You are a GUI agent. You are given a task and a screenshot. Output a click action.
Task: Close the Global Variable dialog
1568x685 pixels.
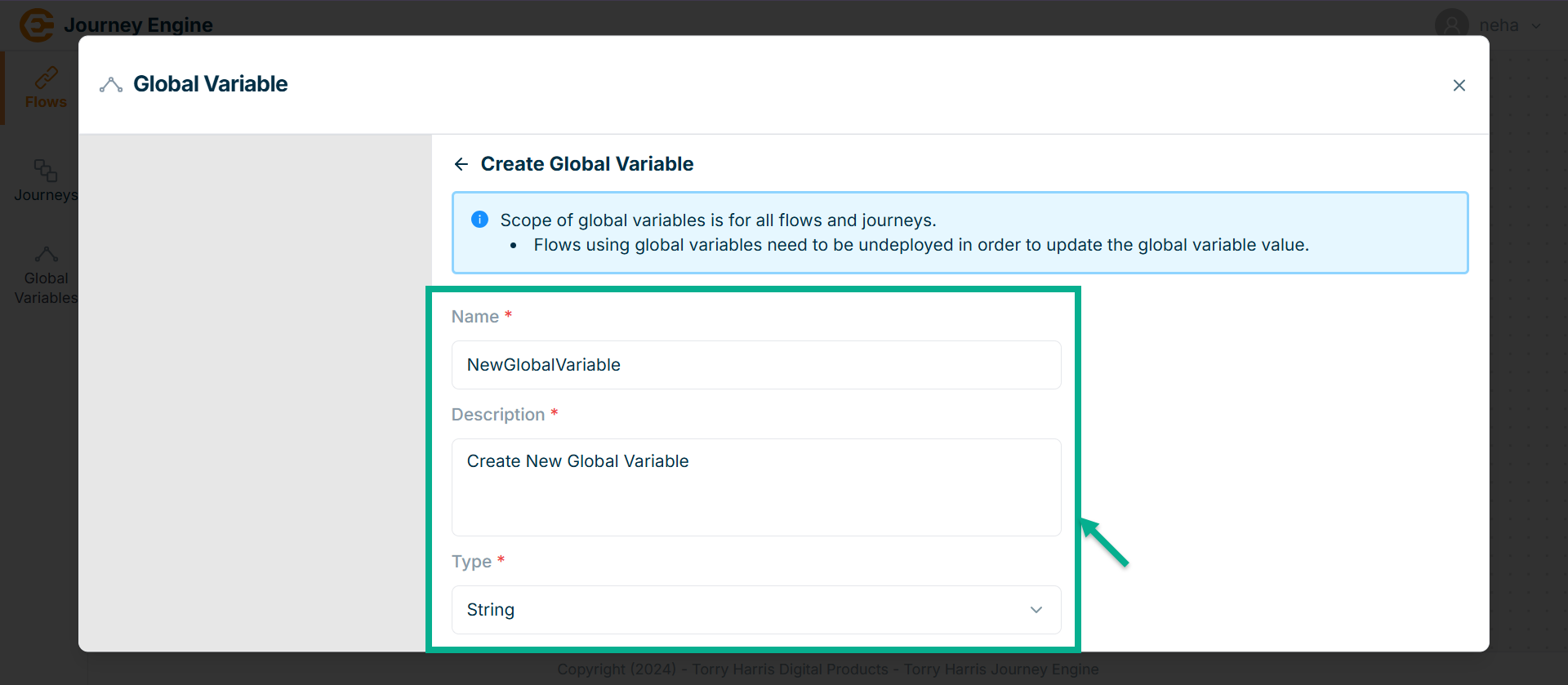point(1459,86)
